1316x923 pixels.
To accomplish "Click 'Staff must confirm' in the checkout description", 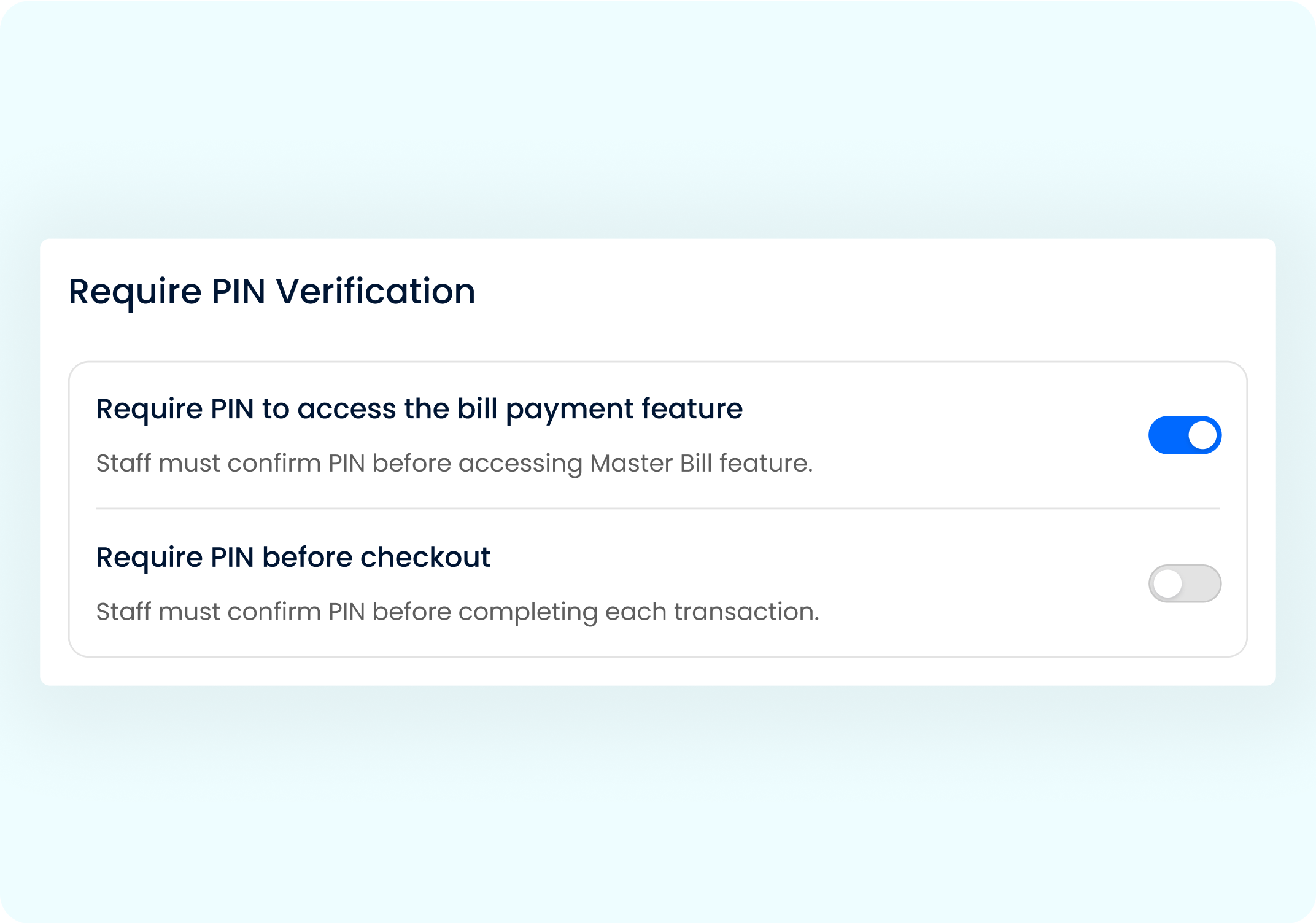I will (x=209, y=612).
